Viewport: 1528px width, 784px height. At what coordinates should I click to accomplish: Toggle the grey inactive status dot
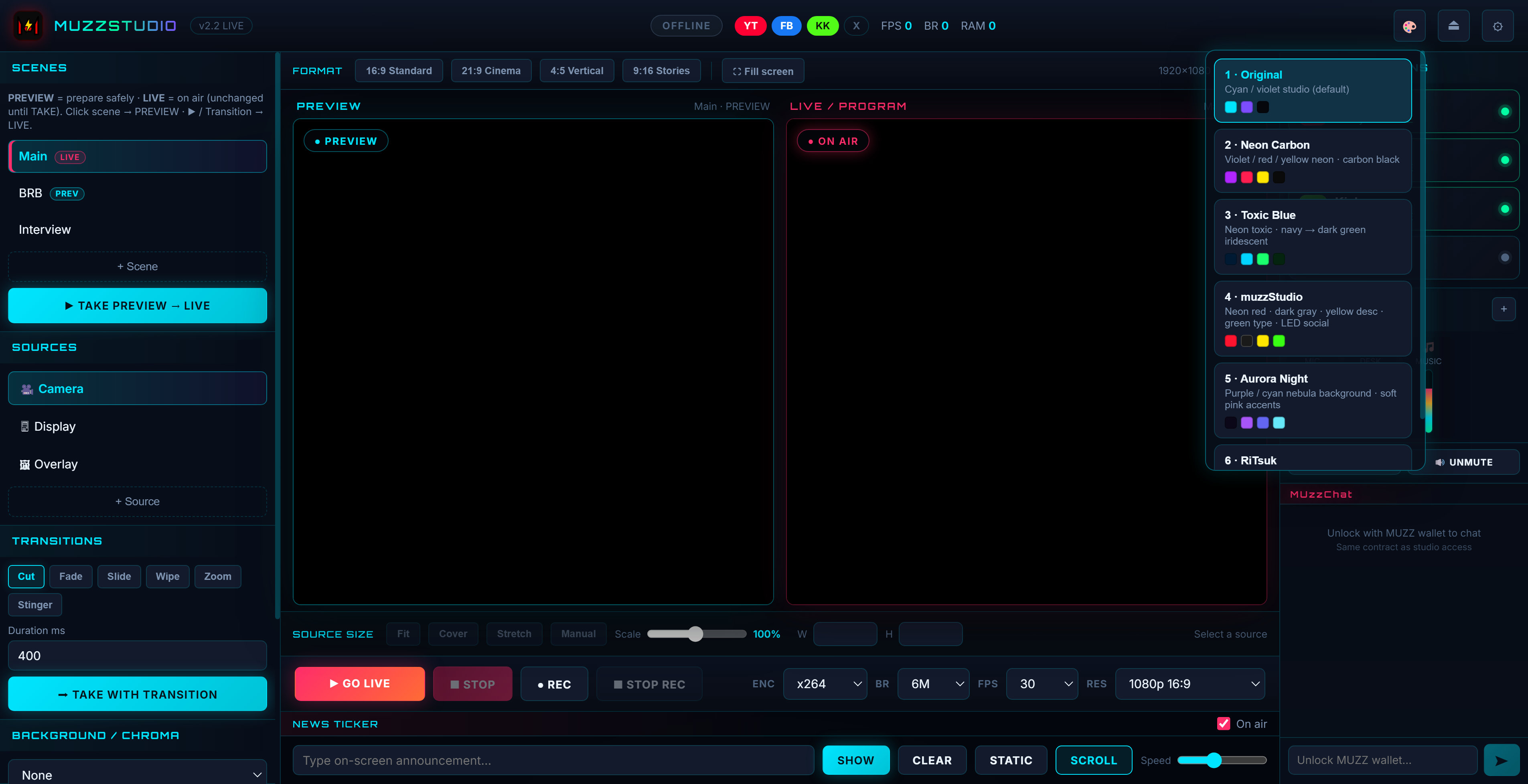(x=1504, y=257)
